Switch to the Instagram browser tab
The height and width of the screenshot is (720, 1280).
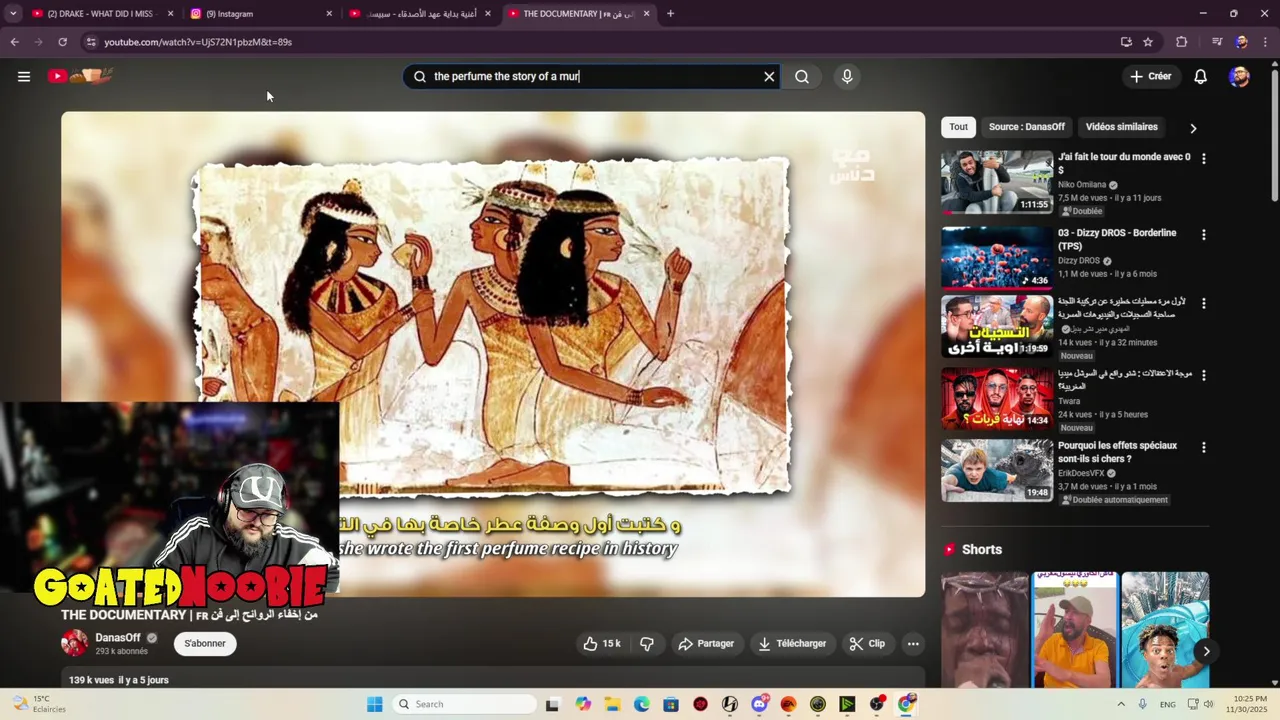click(x=258, y=14)
